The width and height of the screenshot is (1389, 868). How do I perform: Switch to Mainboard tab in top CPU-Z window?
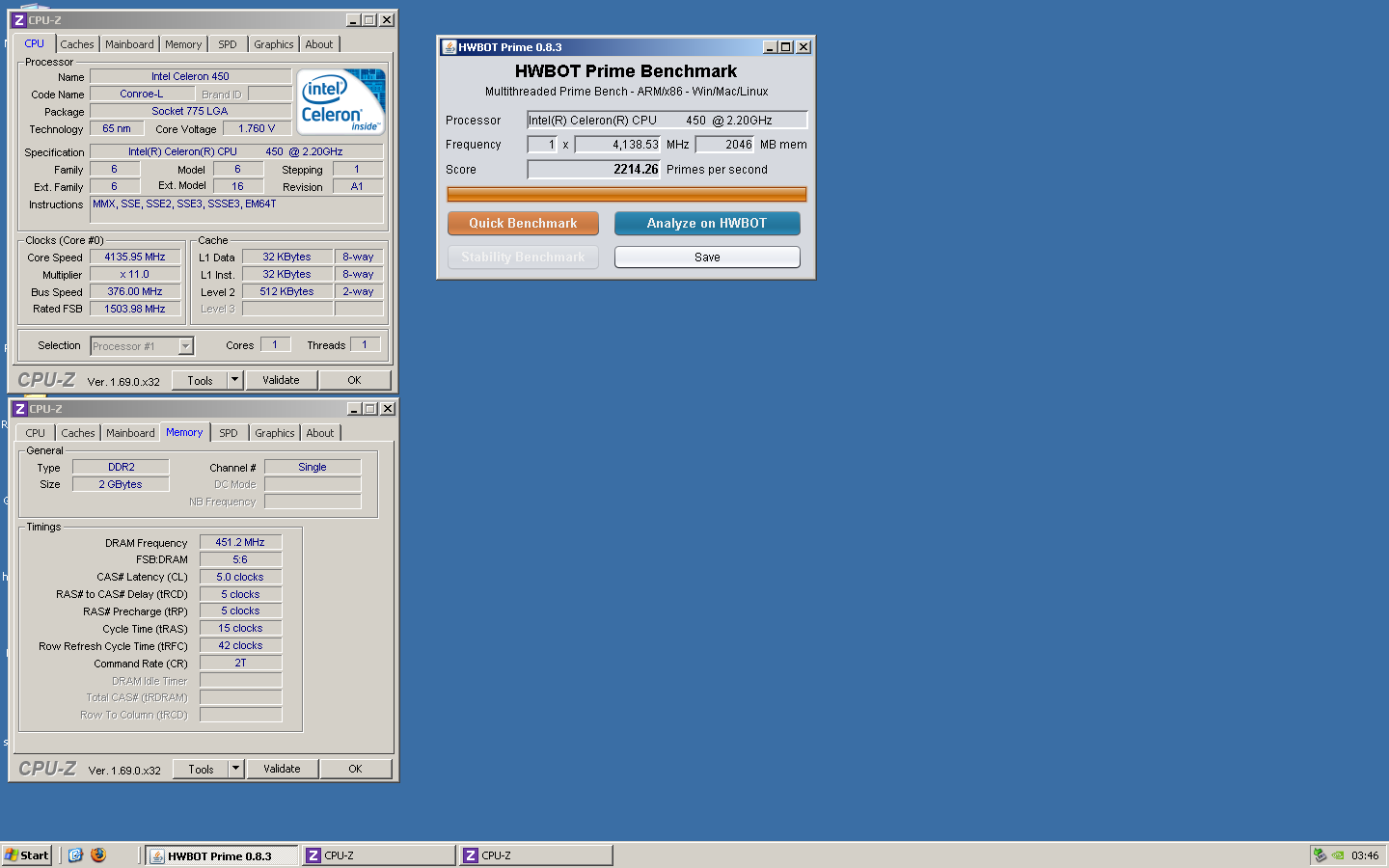coord(129,44)
